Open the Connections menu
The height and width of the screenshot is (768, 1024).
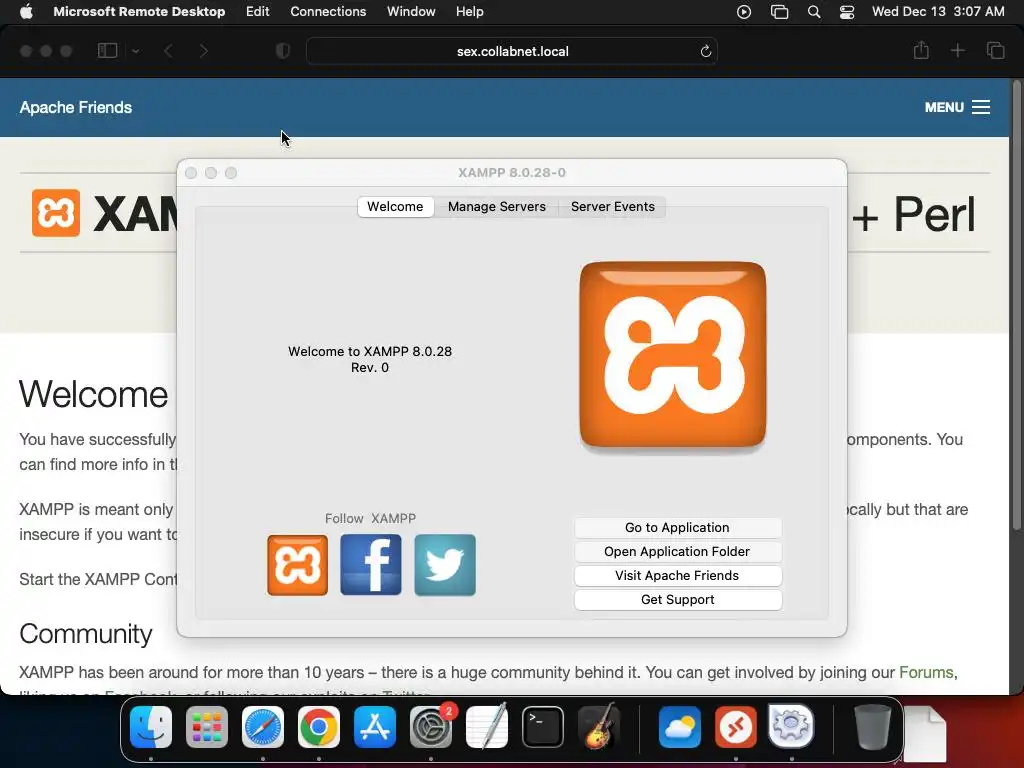click(328, 12)
